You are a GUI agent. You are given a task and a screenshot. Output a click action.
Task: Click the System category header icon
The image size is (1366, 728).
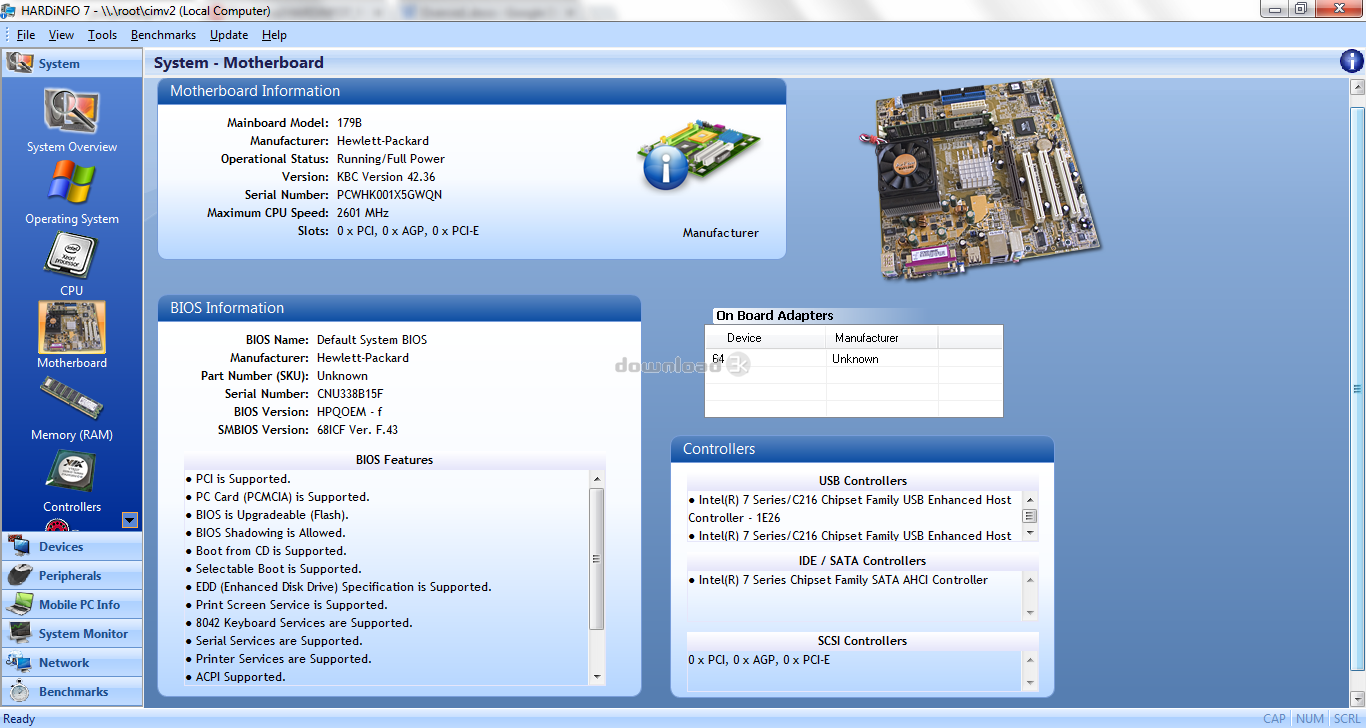tap(19, 63)
